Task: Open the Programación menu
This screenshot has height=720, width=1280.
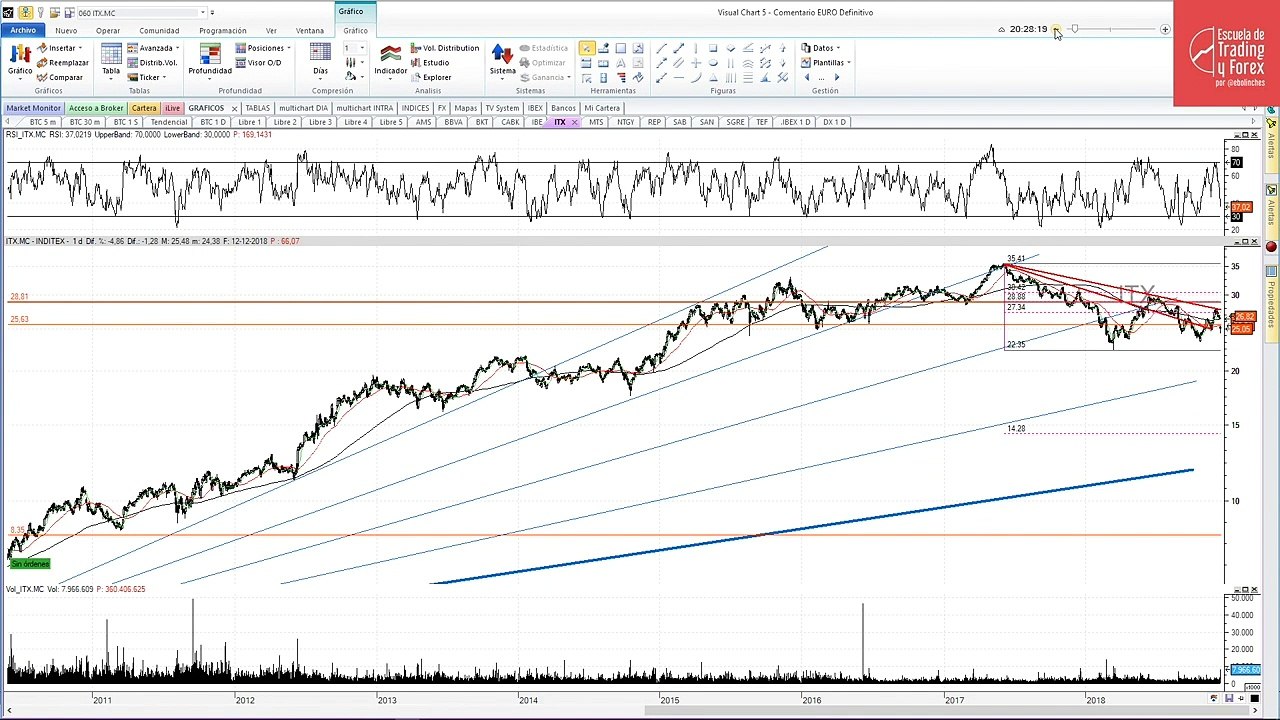Action: (x=222, y=31)
